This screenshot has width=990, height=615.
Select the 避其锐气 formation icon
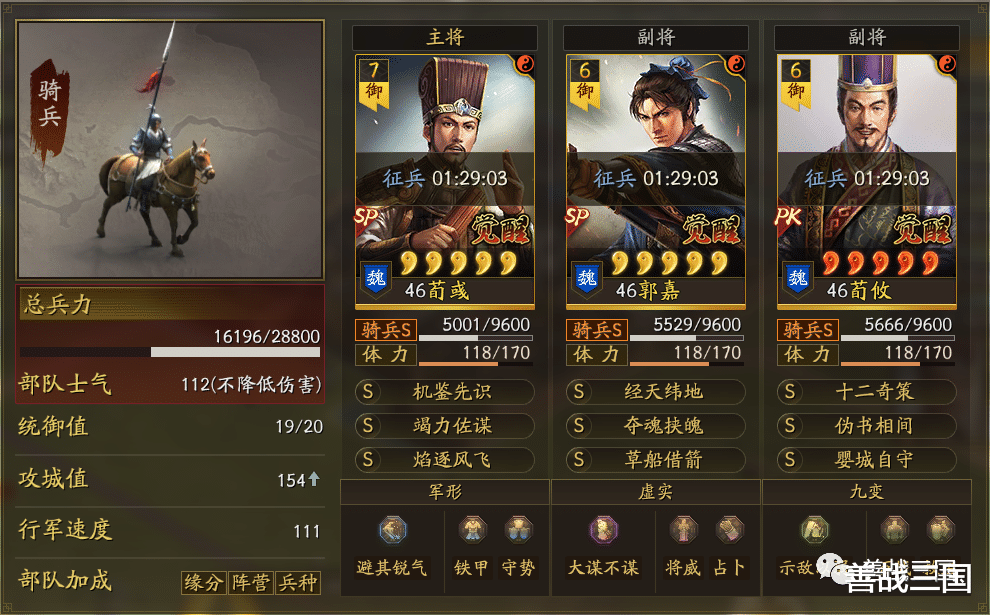(x=393, y=530)
